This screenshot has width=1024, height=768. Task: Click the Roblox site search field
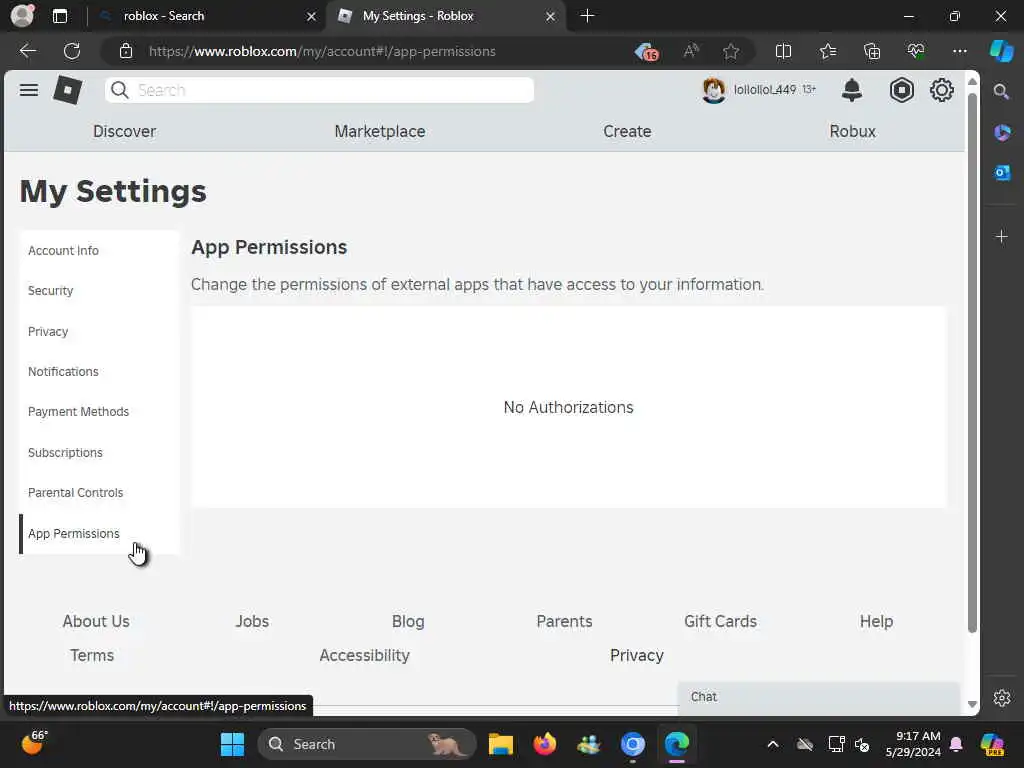pos(319,90)
